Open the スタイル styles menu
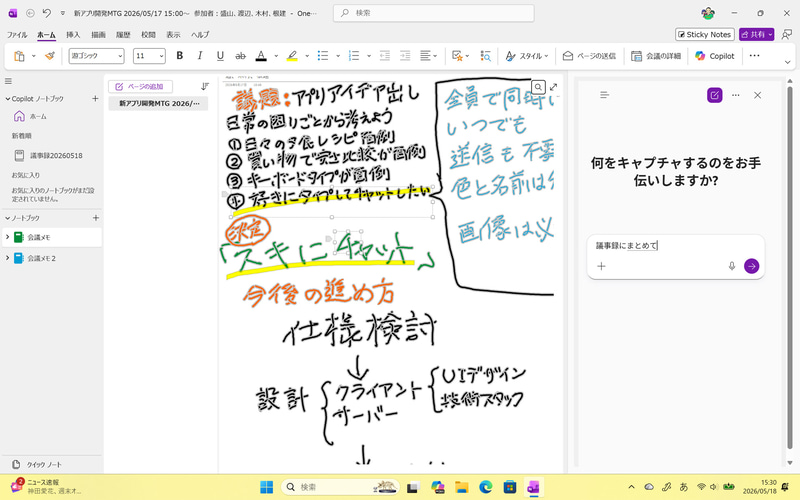The image size is (800, 500). point(527,56)
